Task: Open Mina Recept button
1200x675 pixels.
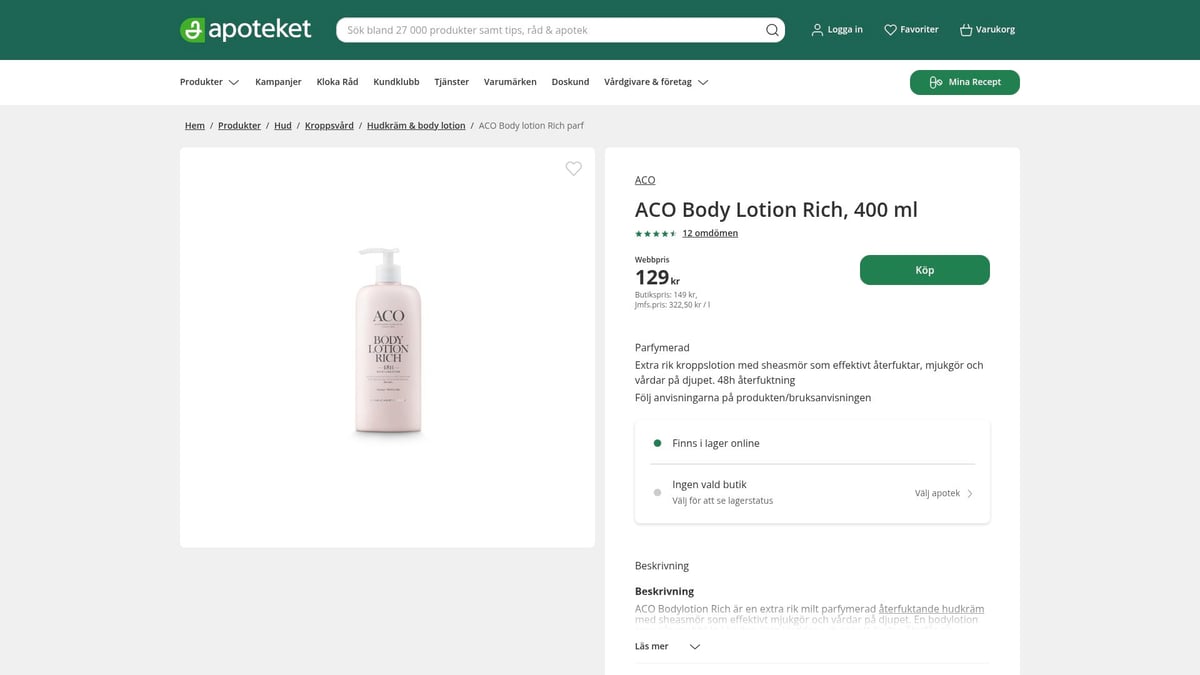Action: (965, 82)
